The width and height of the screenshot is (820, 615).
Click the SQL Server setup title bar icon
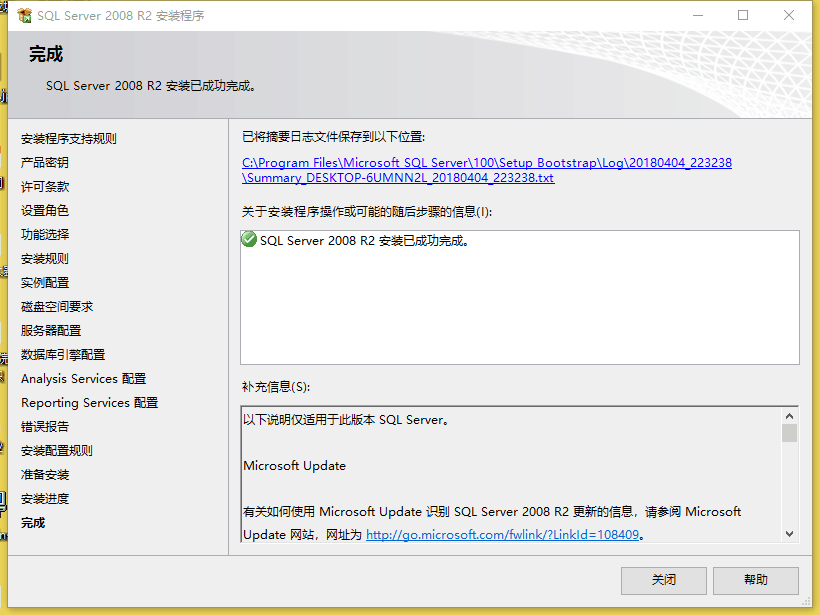24,16
